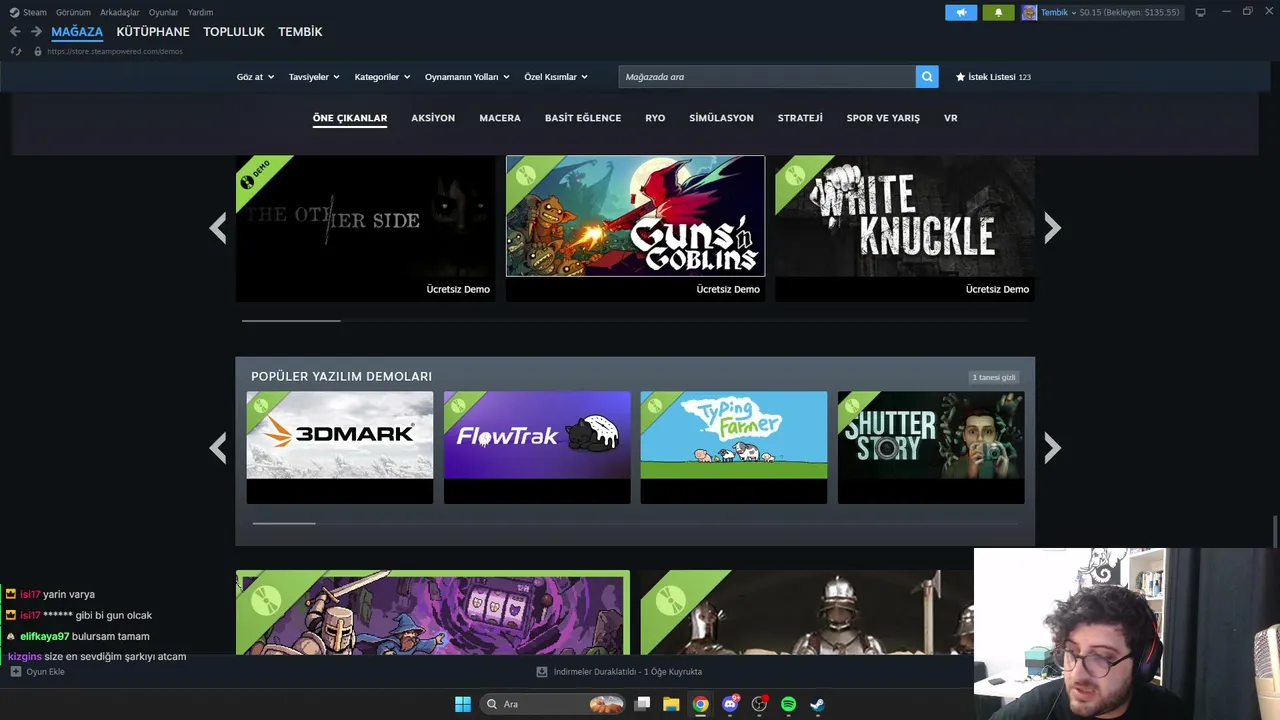Show previous popular software demos

point(218,447)
